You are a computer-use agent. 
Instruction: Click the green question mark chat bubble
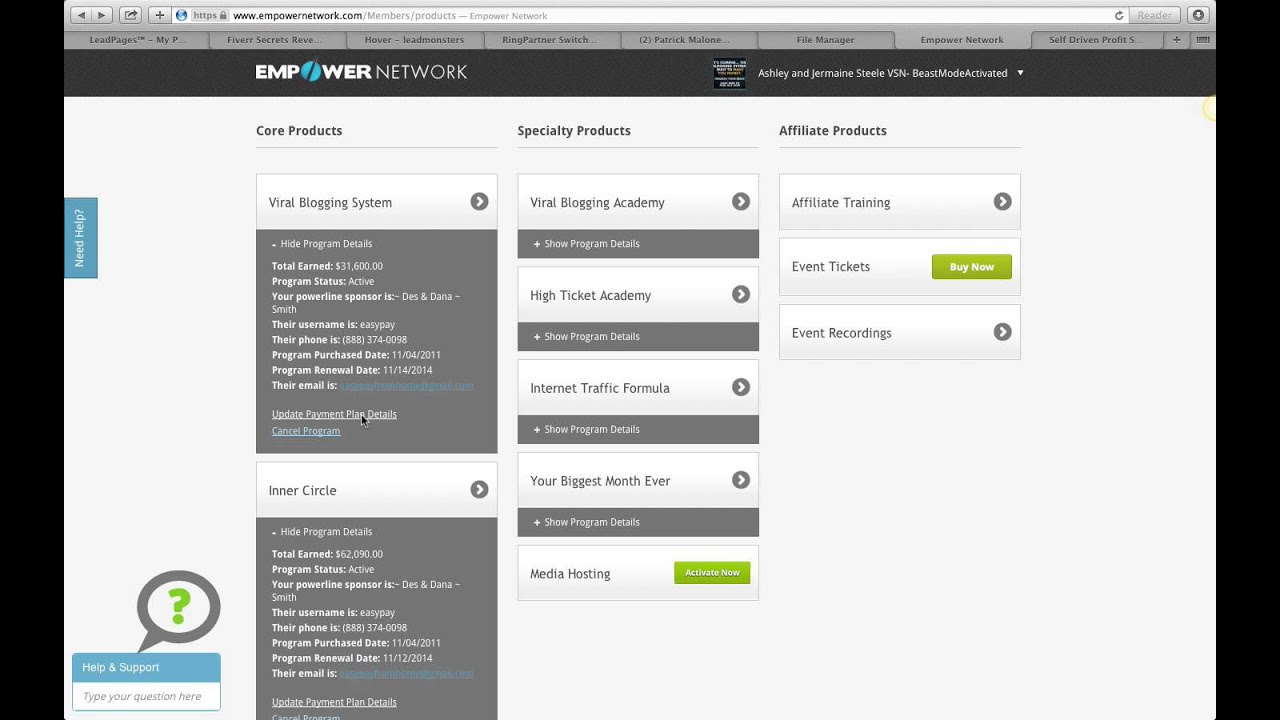click(178, 610)
